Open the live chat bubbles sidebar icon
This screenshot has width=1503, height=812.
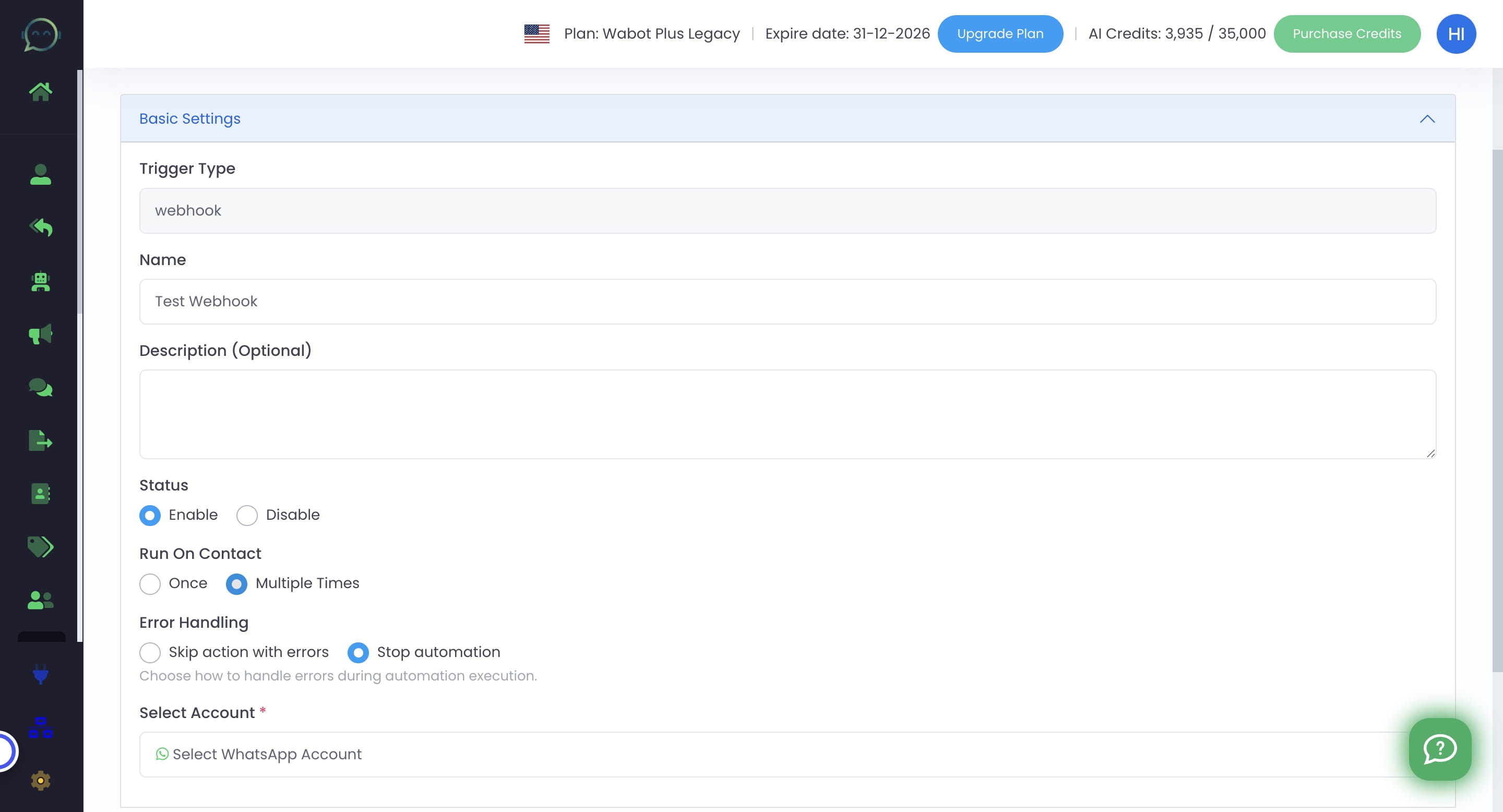[x=40, y=387]
